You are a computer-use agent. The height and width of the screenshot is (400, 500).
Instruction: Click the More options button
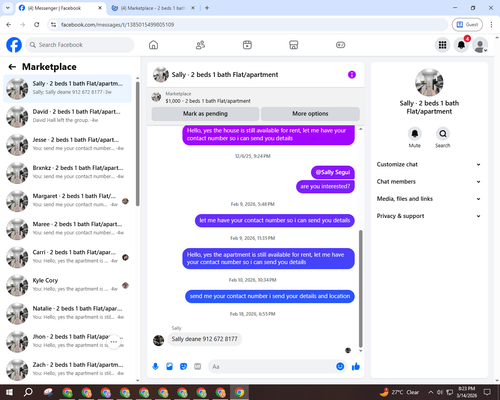pos(310,114)
